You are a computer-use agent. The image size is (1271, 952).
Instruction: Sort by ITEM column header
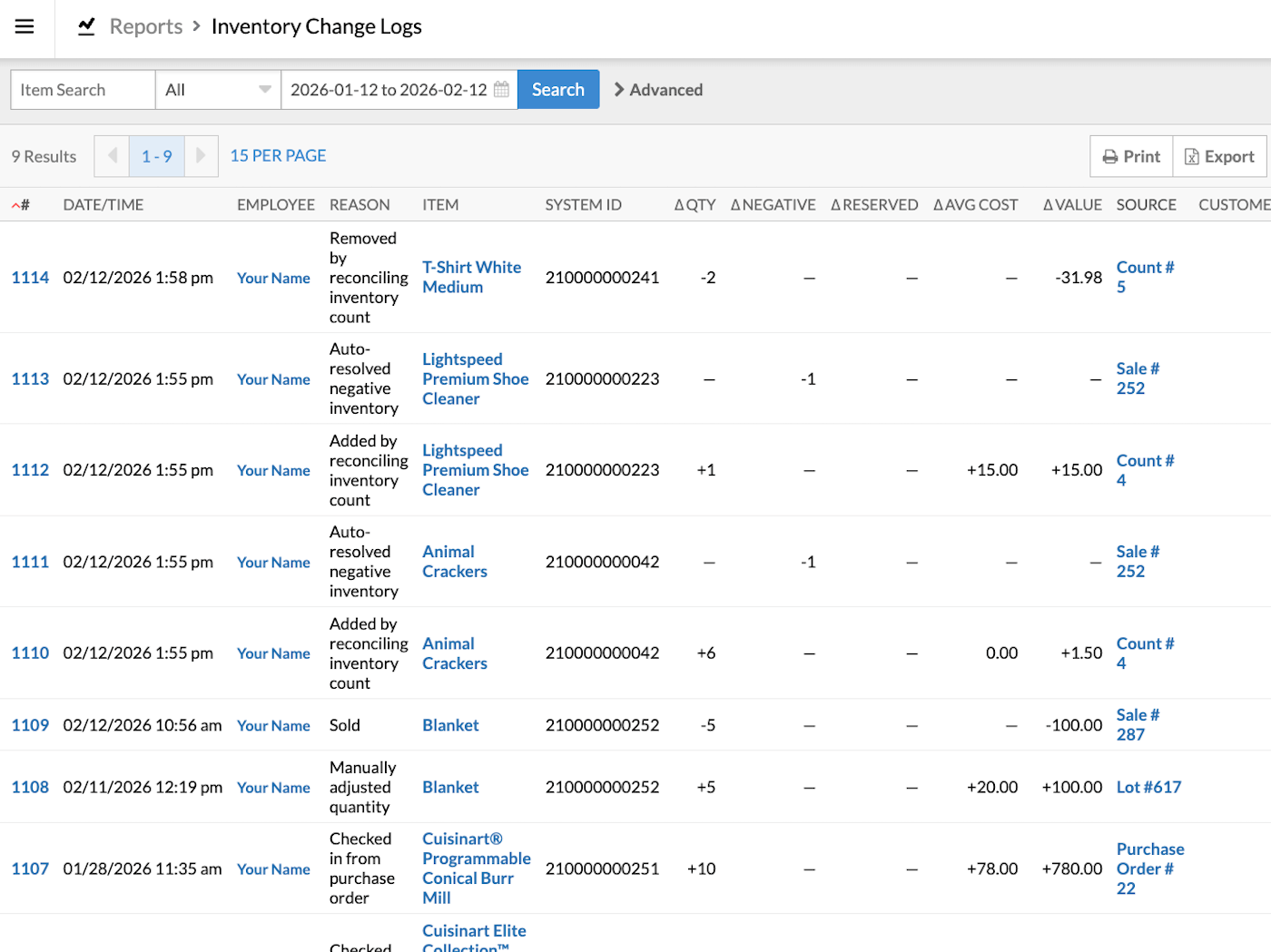click(440, 205)
